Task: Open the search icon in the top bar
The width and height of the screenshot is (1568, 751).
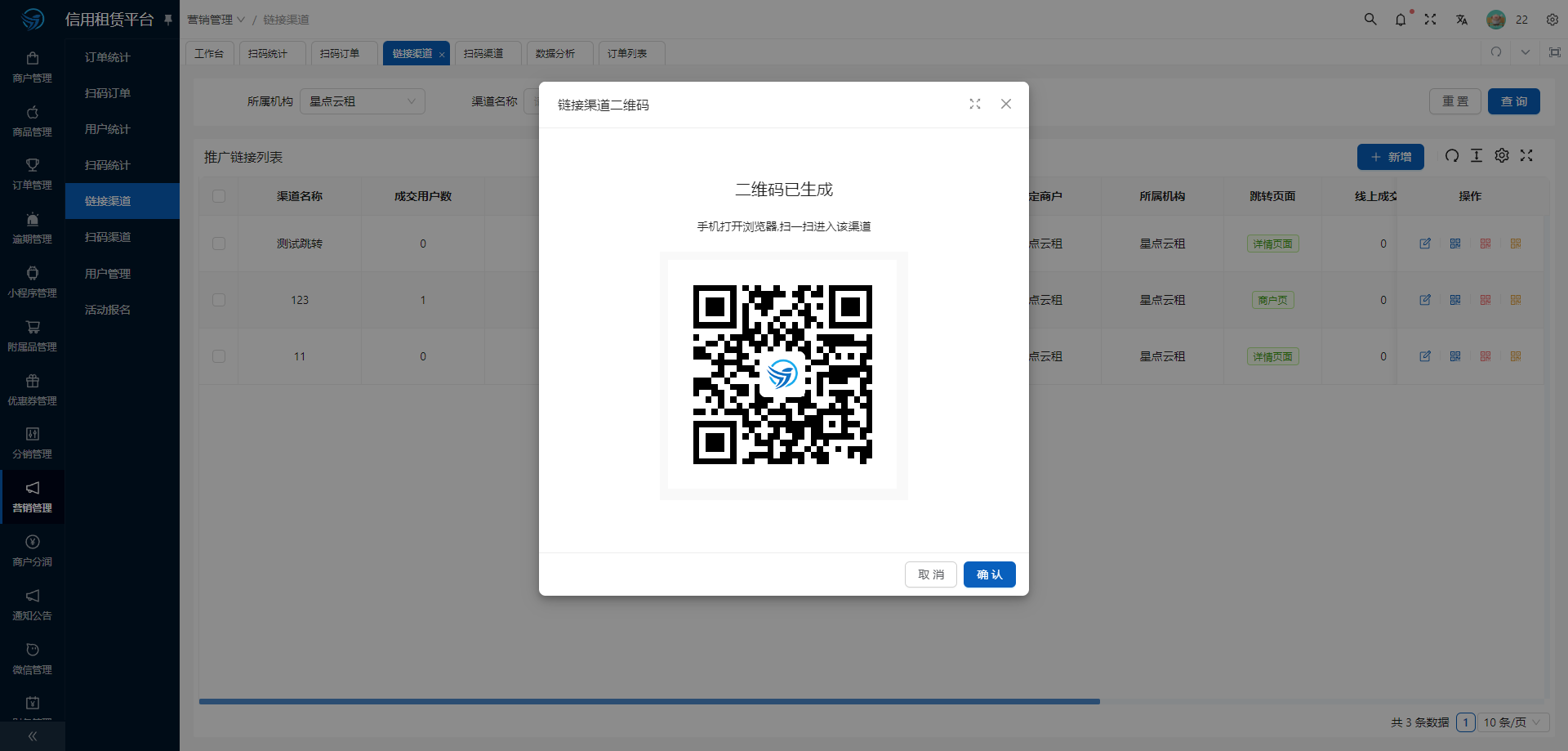Action: point(1370,19)
